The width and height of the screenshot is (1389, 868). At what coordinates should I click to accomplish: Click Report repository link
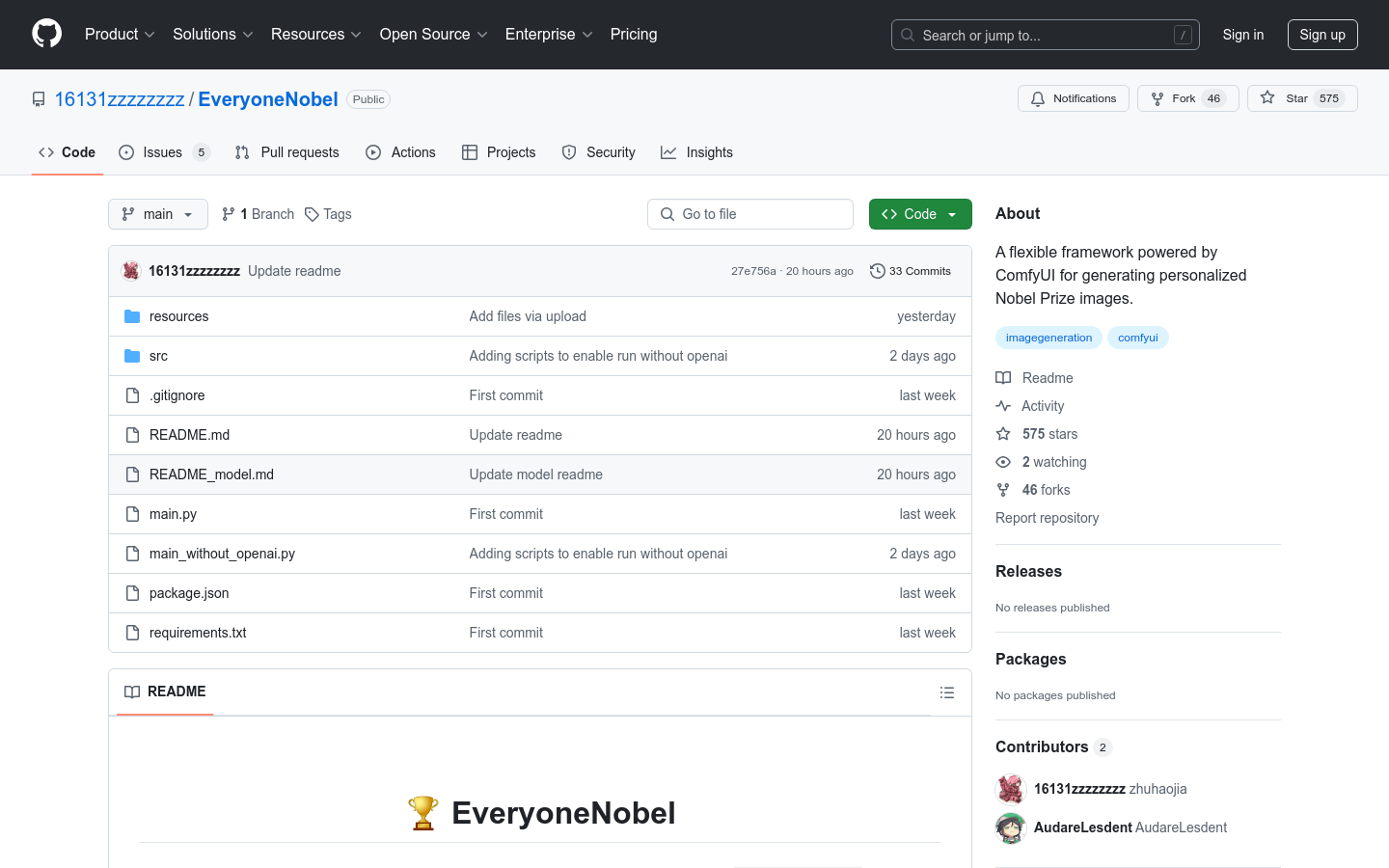[1047, 518]
